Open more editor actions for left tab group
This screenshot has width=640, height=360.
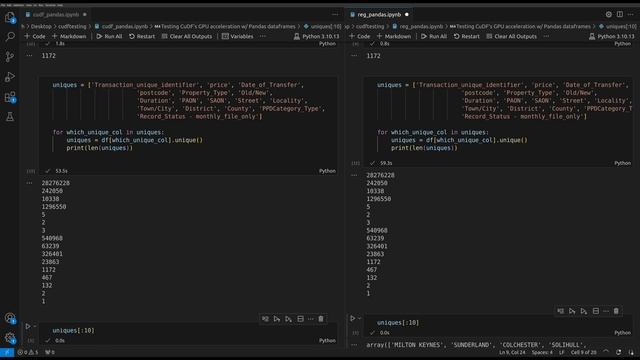point(335,14)
